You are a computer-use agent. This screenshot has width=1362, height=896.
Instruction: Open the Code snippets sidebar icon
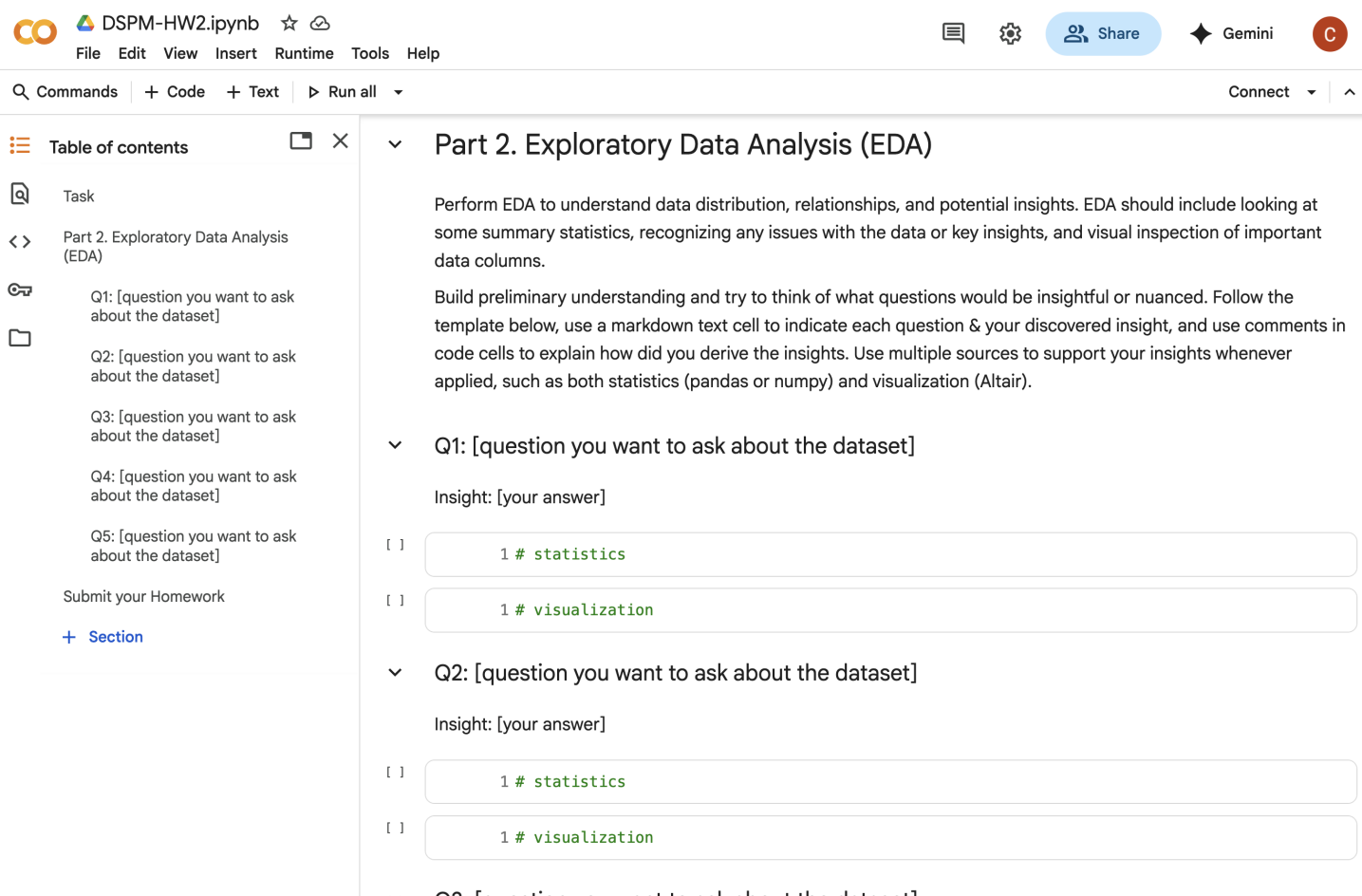[20, 242]
